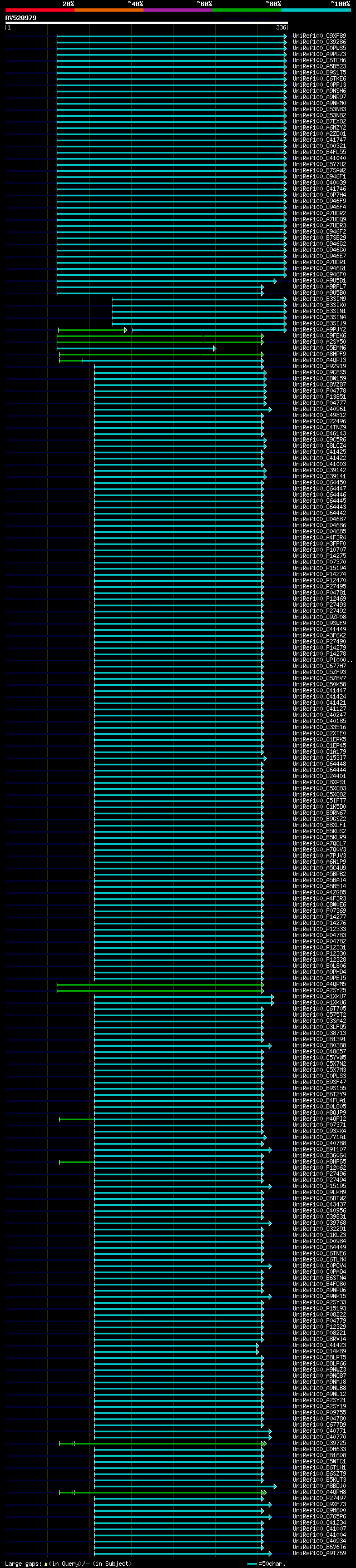Select hit UniRef100_Q39768
The image size is (356, 1568).
[x=319, y=1223]
